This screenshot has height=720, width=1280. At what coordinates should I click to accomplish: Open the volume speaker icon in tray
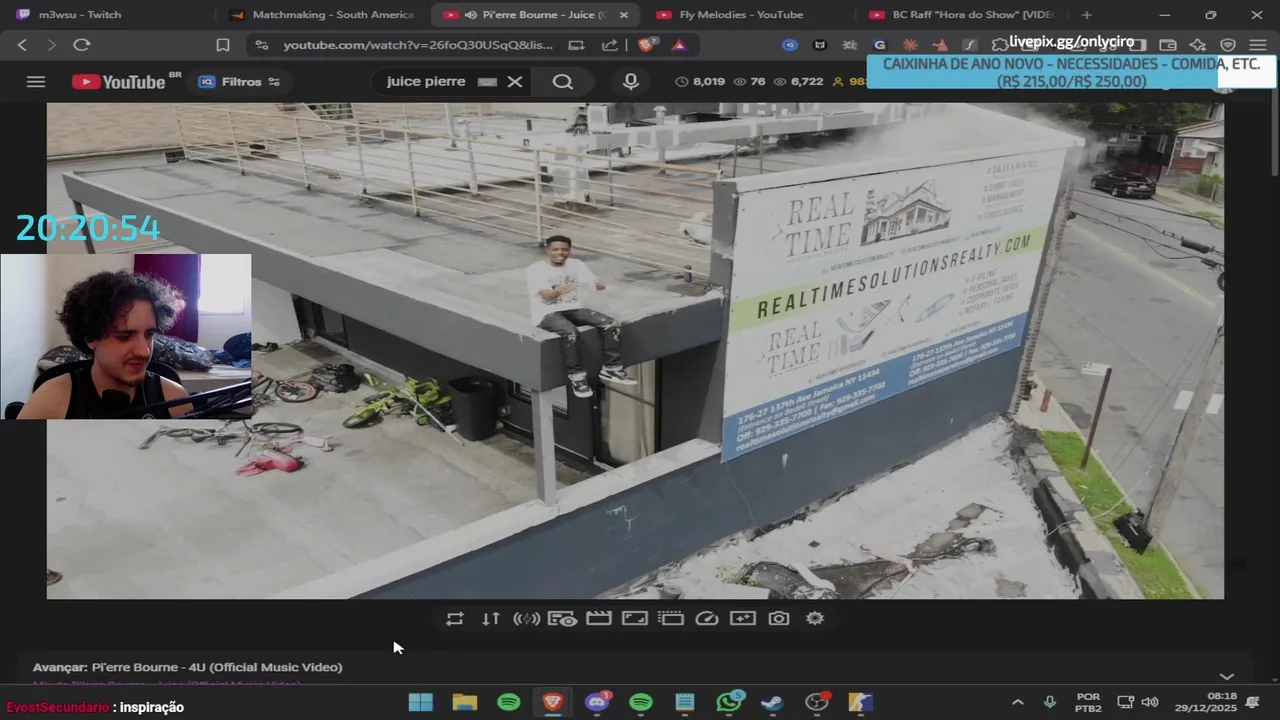[x=1150, y=702]
